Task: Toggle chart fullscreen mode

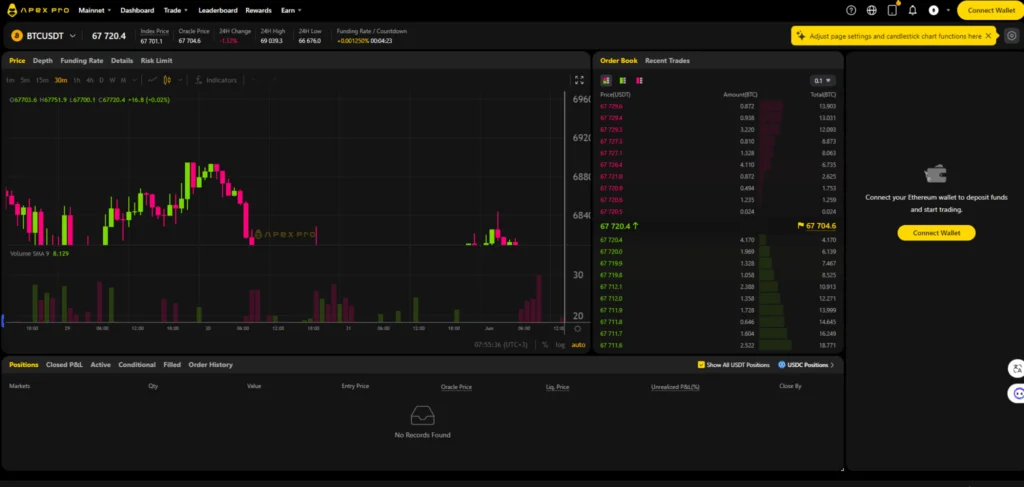Action: [x=579, y=80]
